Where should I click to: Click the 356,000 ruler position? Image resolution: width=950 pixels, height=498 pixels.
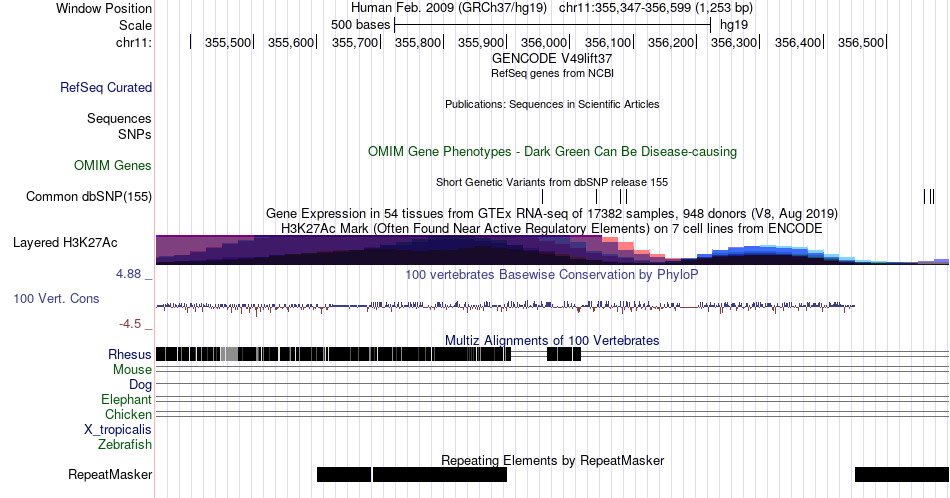tap(544, 42)
